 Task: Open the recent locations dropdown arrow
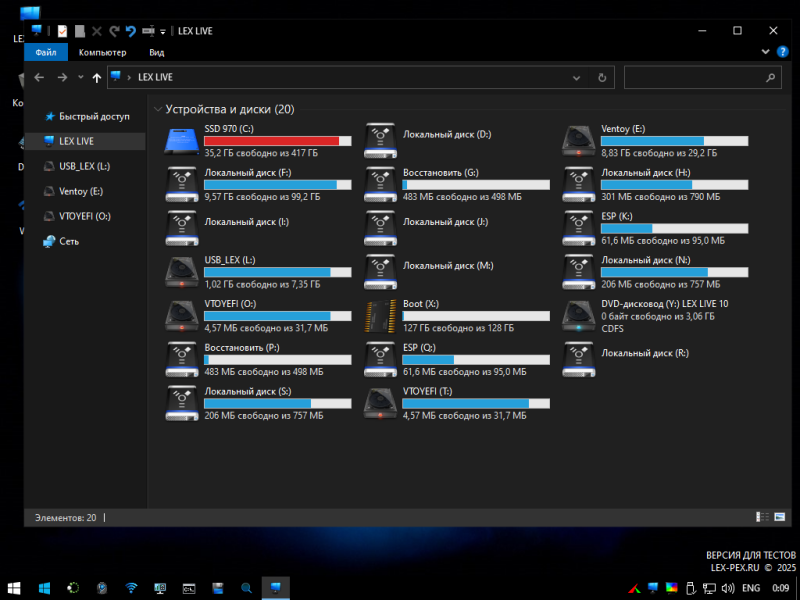tap(80, 77)
